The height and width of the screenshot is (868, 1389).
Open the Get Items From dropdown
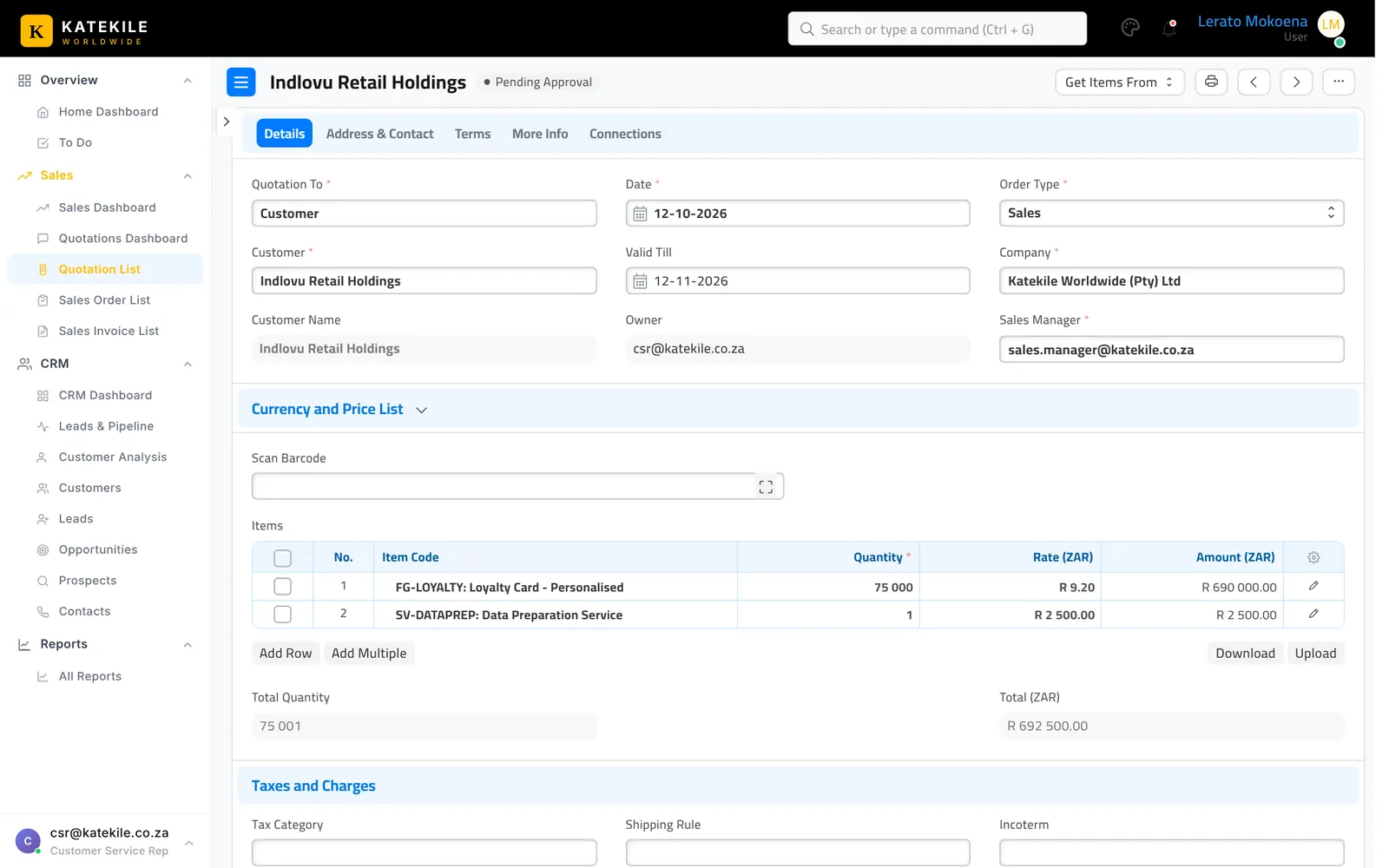click(x=1120, y=82)
